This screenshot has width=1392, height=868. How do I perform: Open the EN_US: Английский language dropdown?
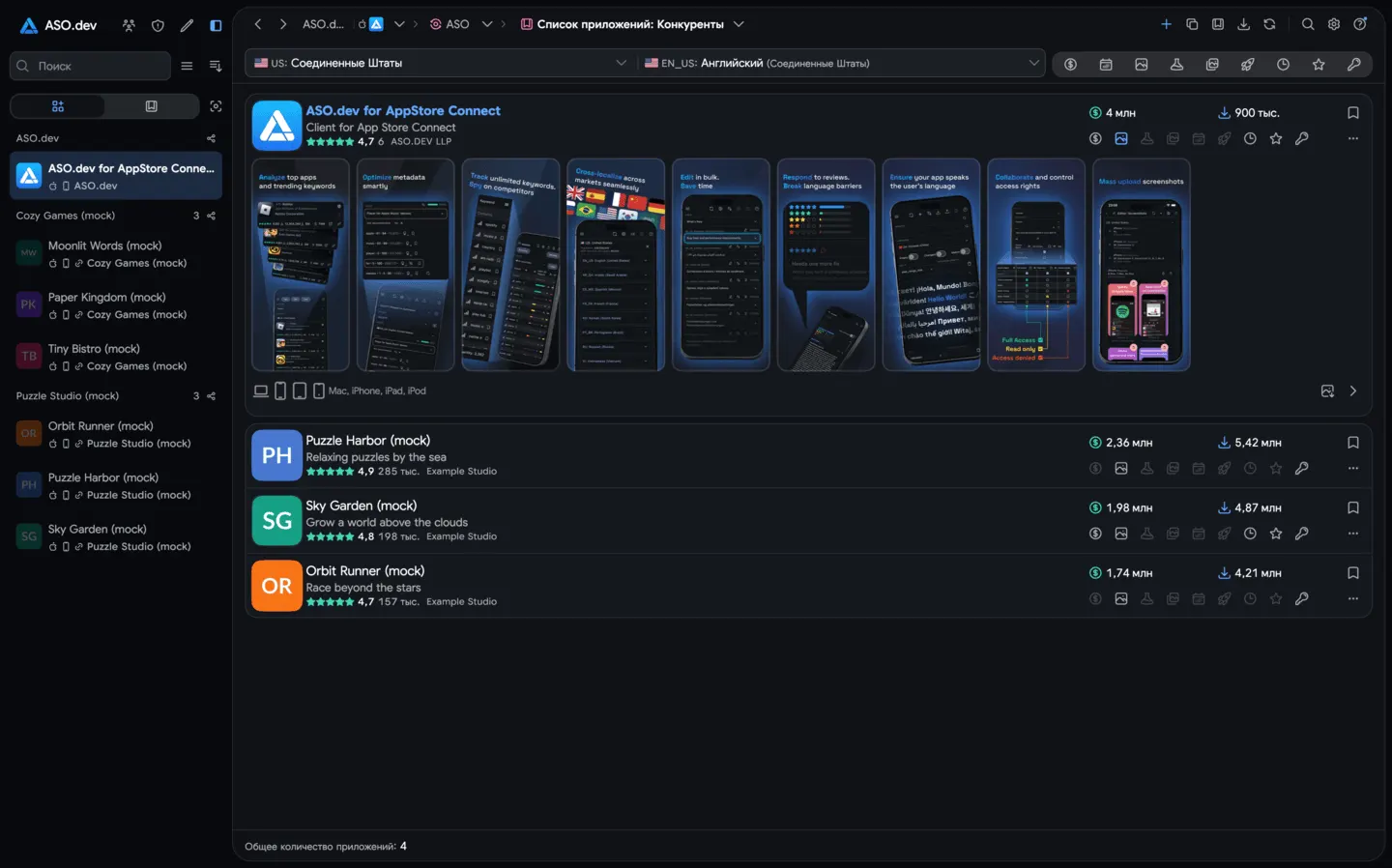841,63
